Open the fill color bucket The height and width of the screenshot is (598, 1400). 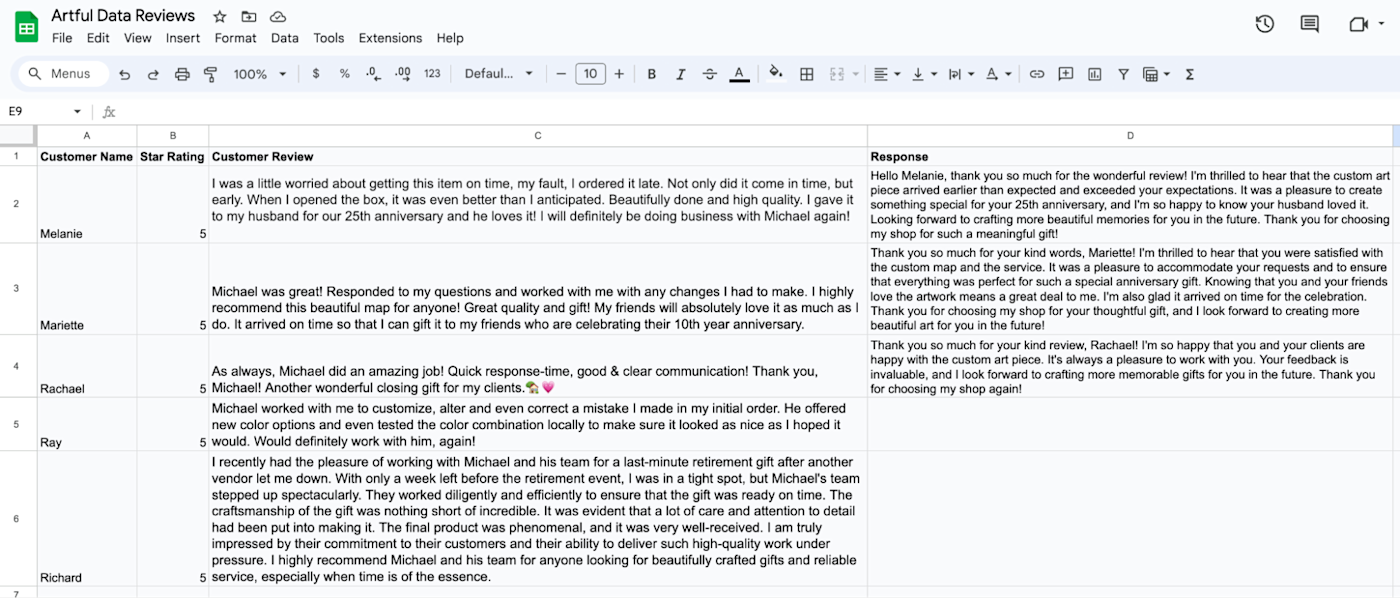coord(775,74)
